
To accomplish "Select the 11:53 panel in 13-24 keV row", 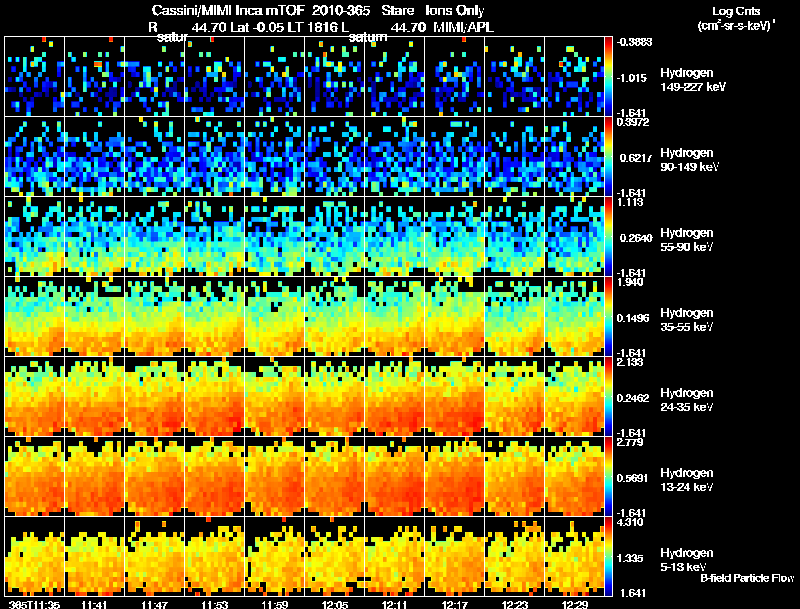I will click(215, 476).
